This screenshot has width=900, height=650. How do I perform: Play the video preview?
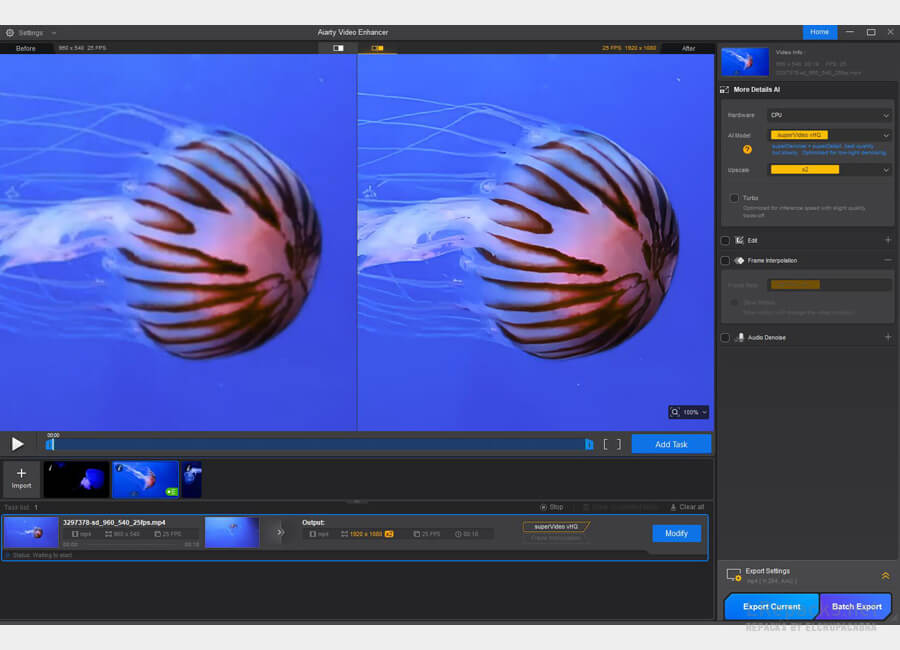tap(17, 444)
